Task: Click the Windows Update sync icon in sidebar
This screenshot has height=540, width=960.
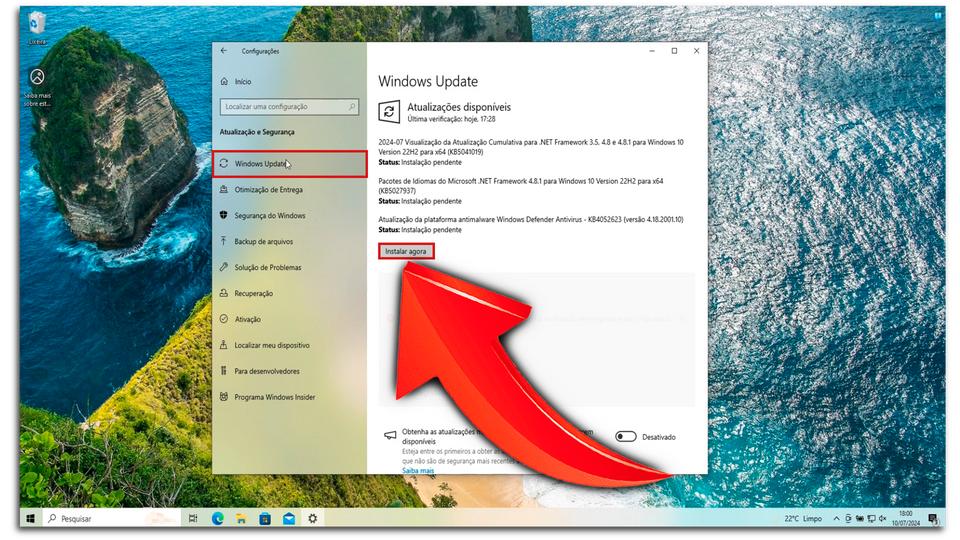Action: click(224, 163)
